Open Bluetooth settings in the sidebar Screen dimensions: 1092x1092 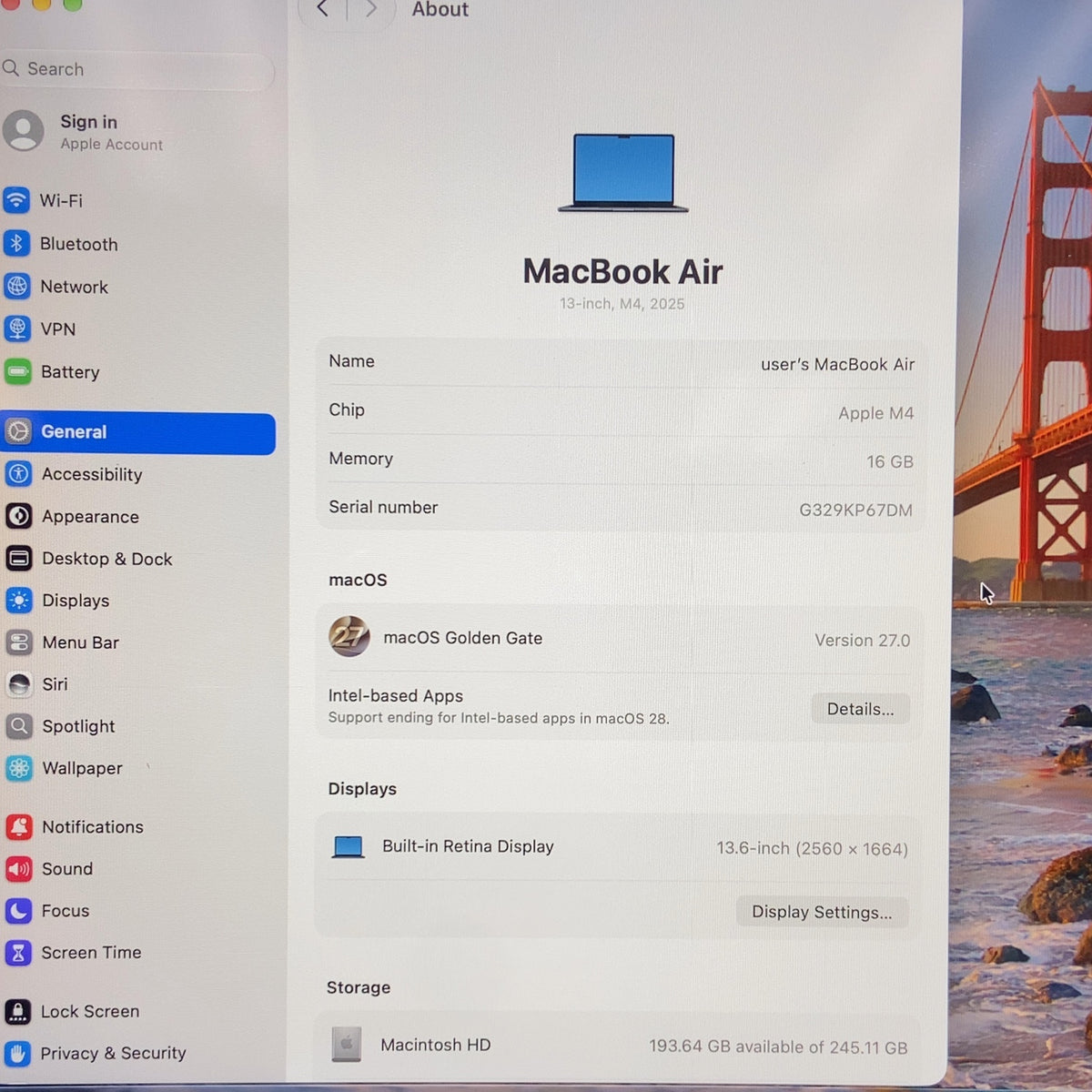138,243
